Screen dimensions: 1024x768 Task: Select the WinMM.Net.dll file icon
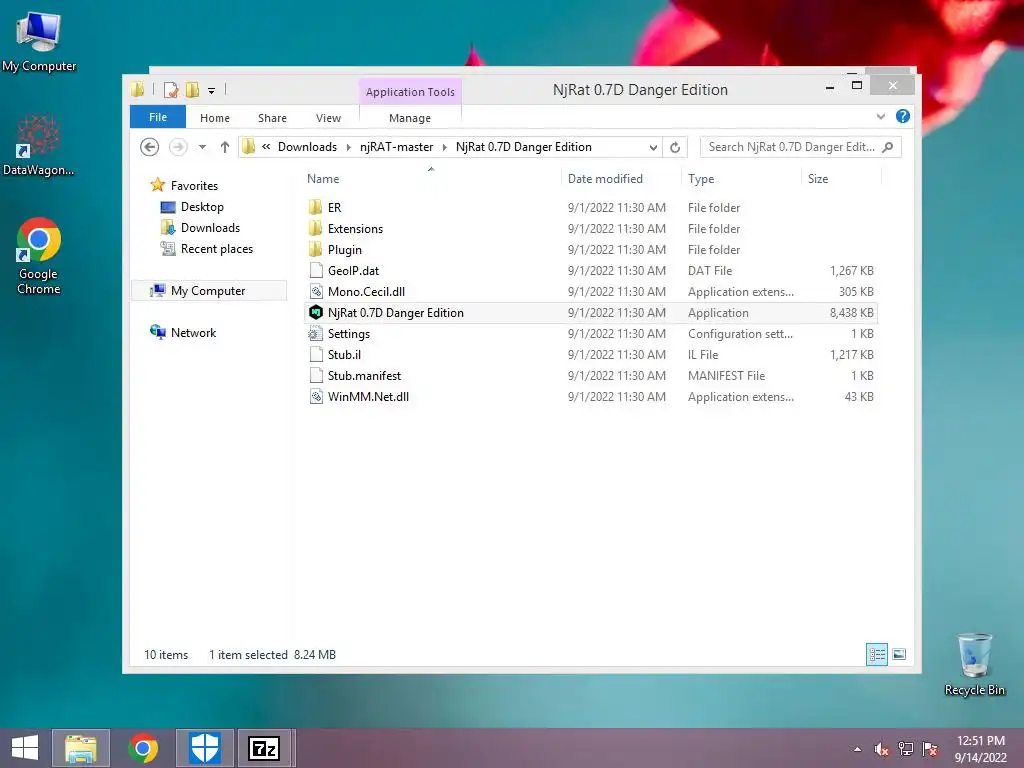[316, 396]
